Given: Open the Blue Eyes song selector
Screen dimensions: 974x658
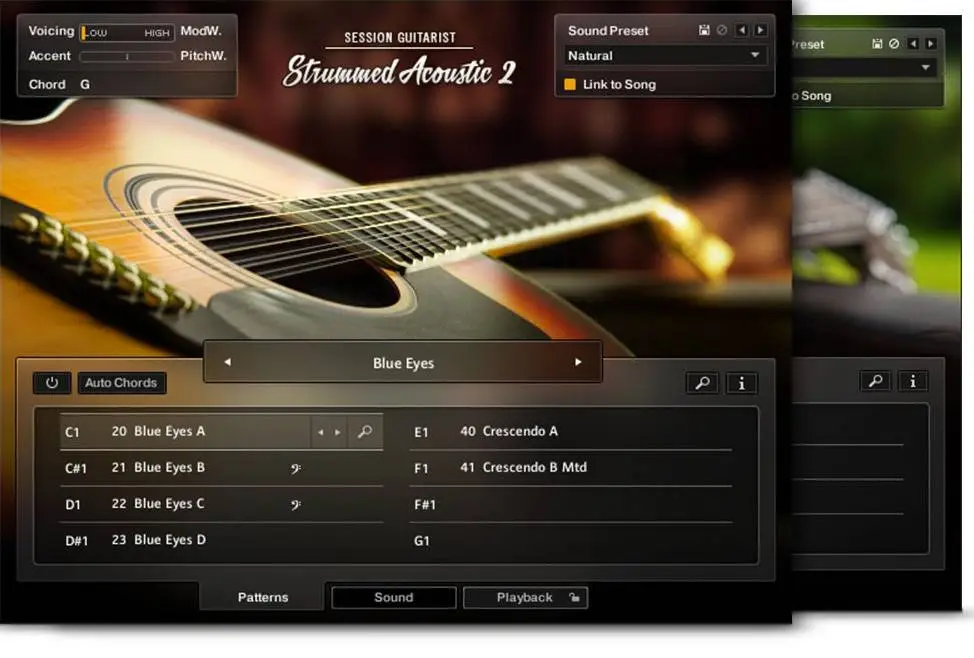Looking at the screenshot, I should tap(403, 363).
